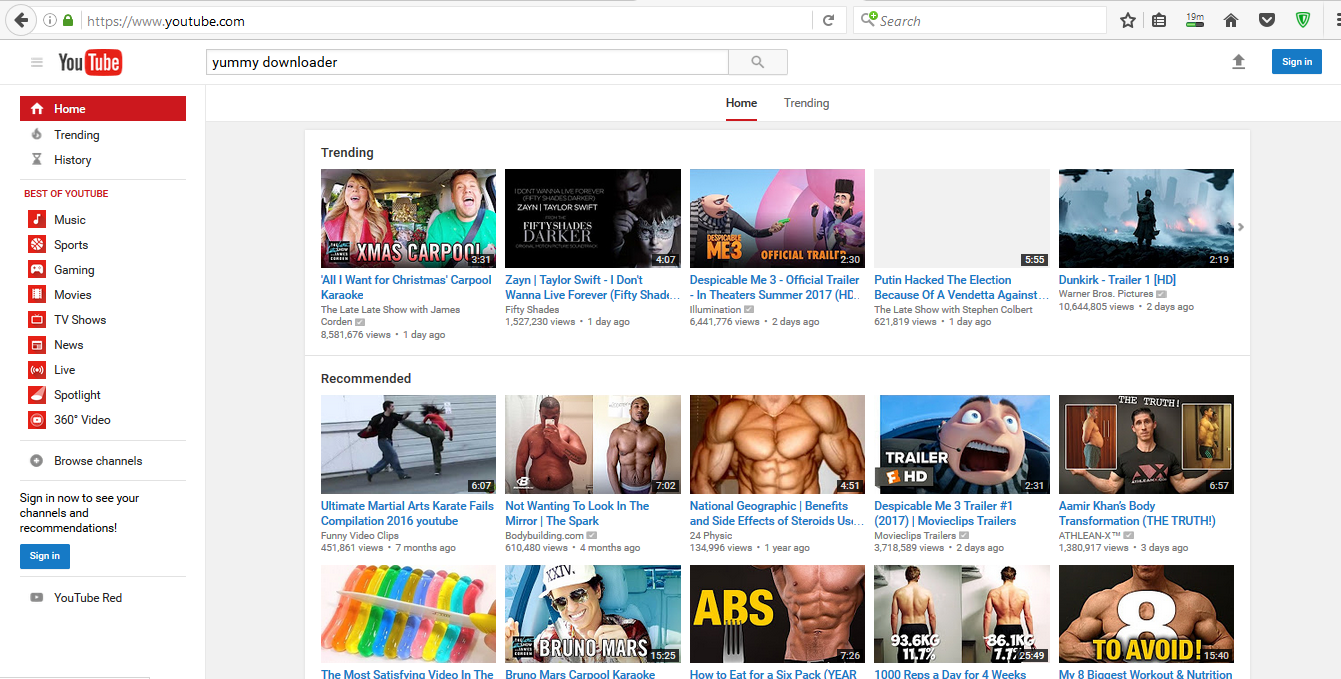Open the browser bookmarks list icon
This screenshot has width=1341, height=679.
click(1159, 20)
